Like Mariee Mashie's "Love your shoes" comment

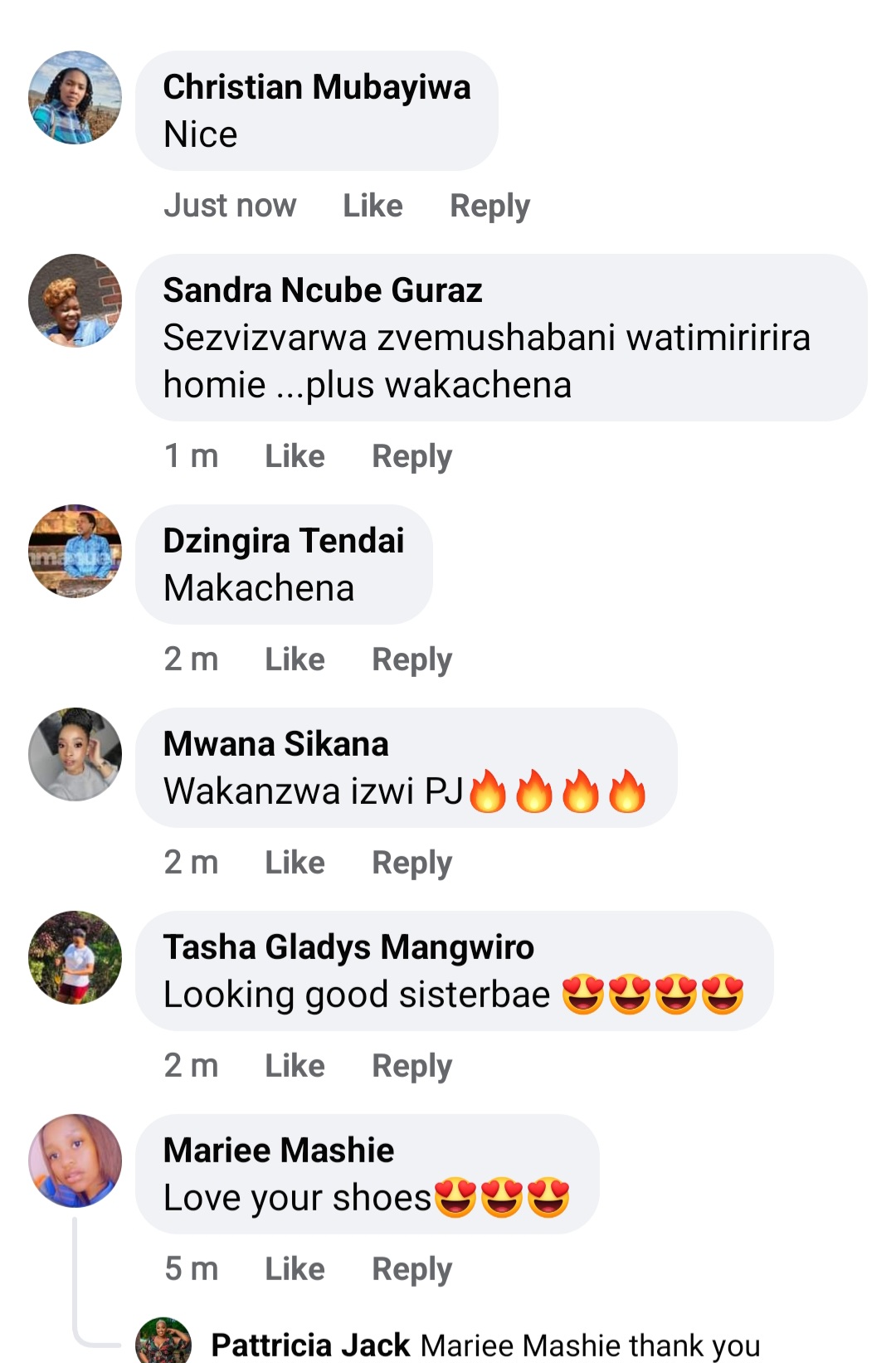295,1269
